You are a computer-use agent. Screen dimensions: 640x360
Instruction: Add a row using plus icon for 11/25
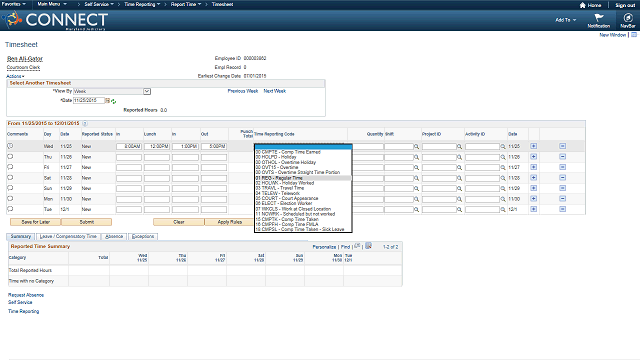tap(533, 146)
